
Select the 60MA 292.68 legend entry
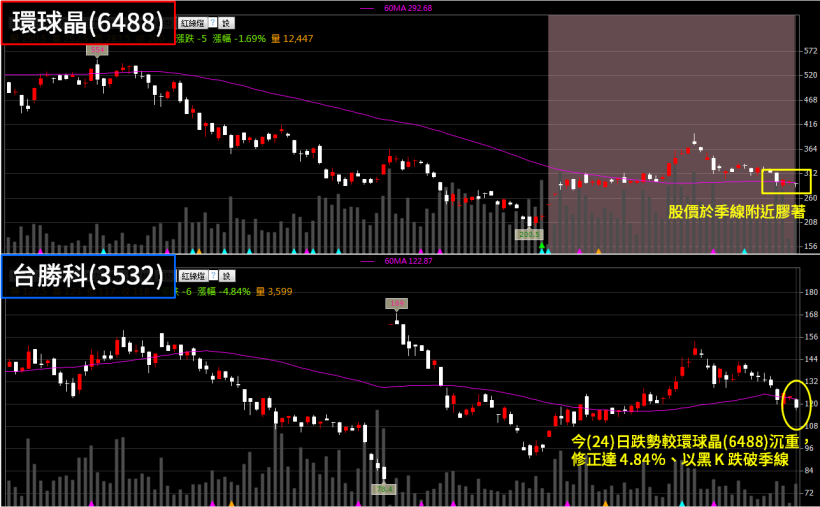pos(396,8)
